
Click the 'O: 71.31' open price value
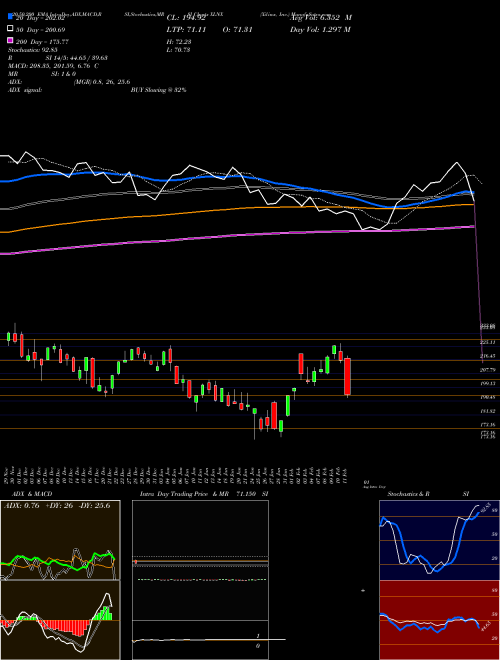[237, 29]
